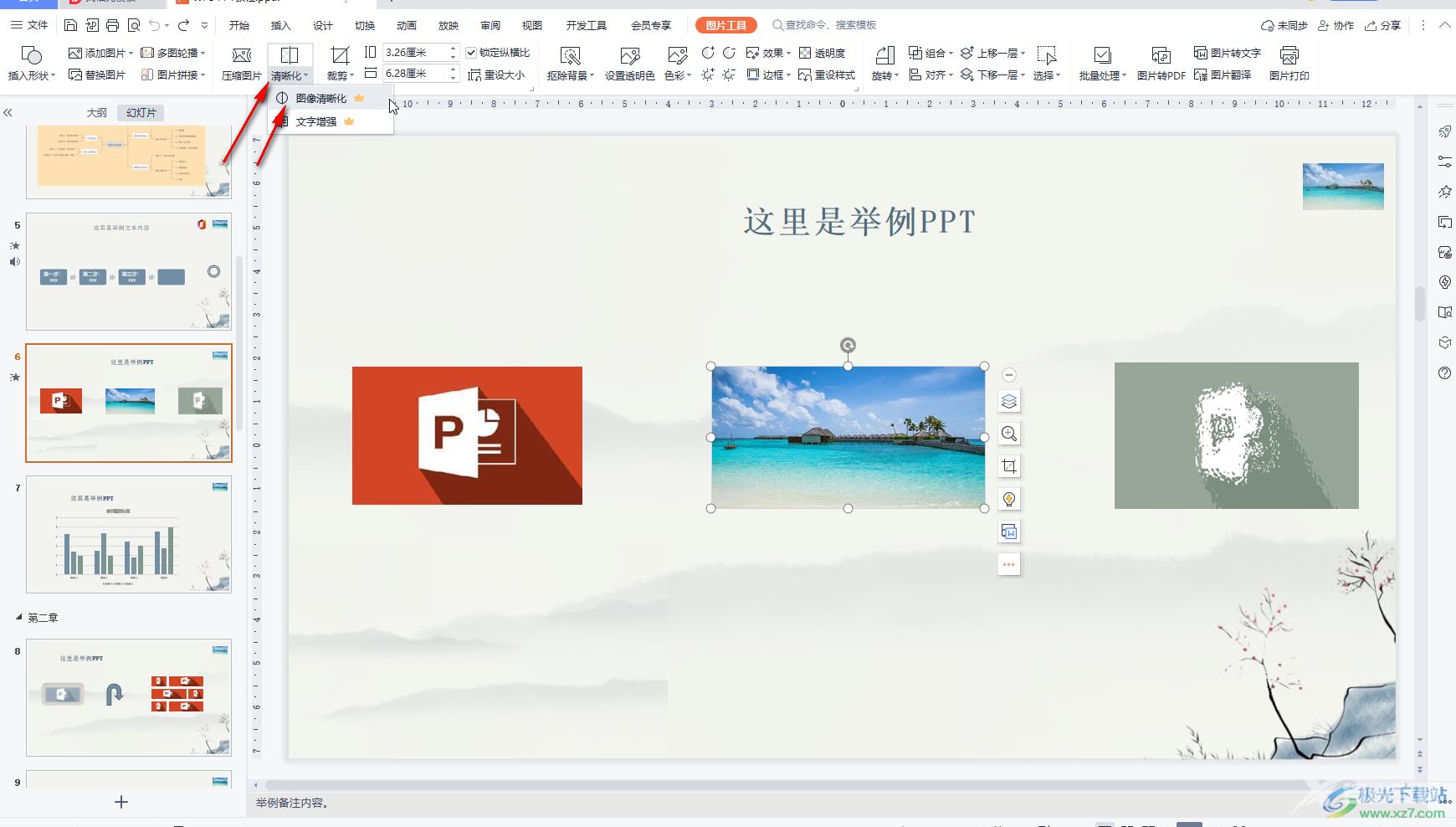Open the 视图 ribbon tab

pos(532,25)
